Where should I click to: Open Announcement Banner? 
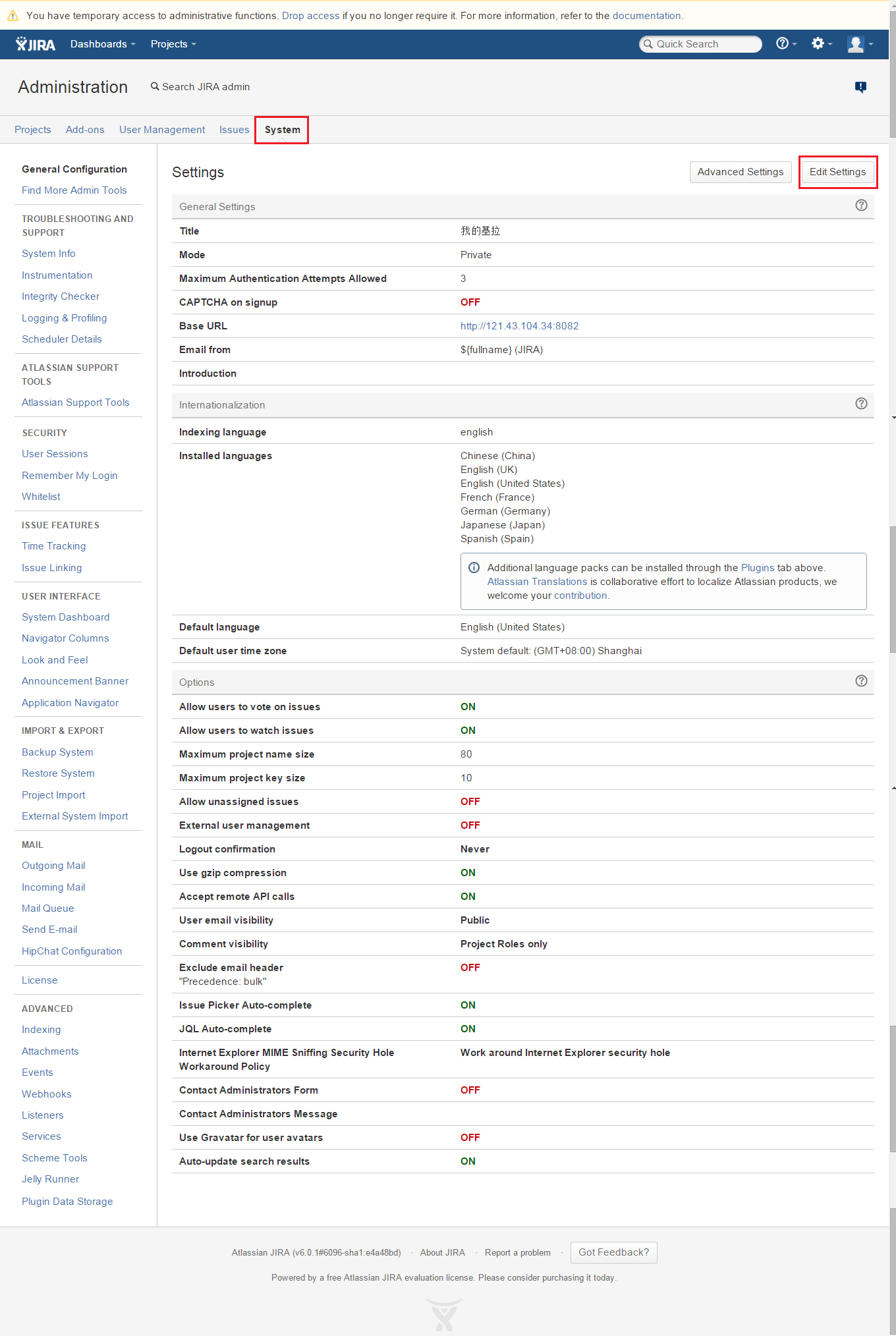click(75, 681)
